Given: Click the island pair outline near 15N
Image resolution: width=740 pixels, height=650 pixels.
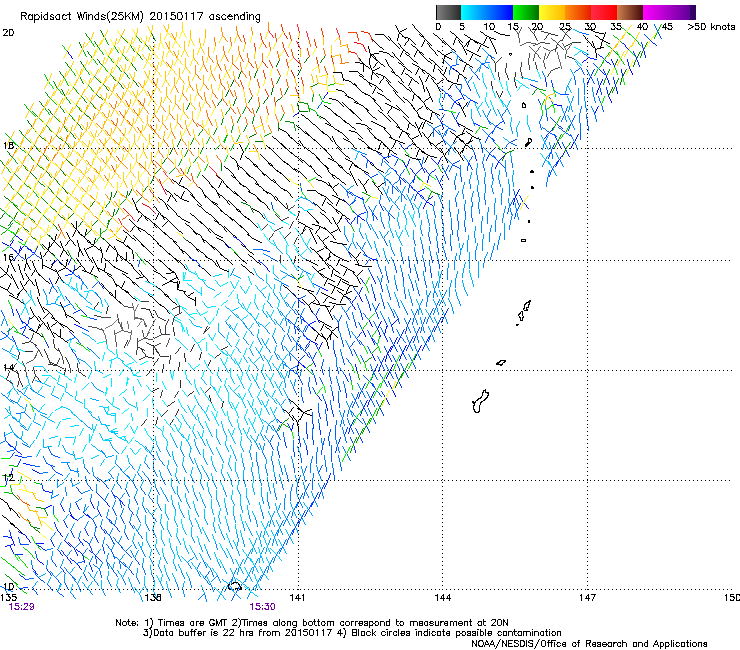Looking at the screenshot, I should [523, 312].
